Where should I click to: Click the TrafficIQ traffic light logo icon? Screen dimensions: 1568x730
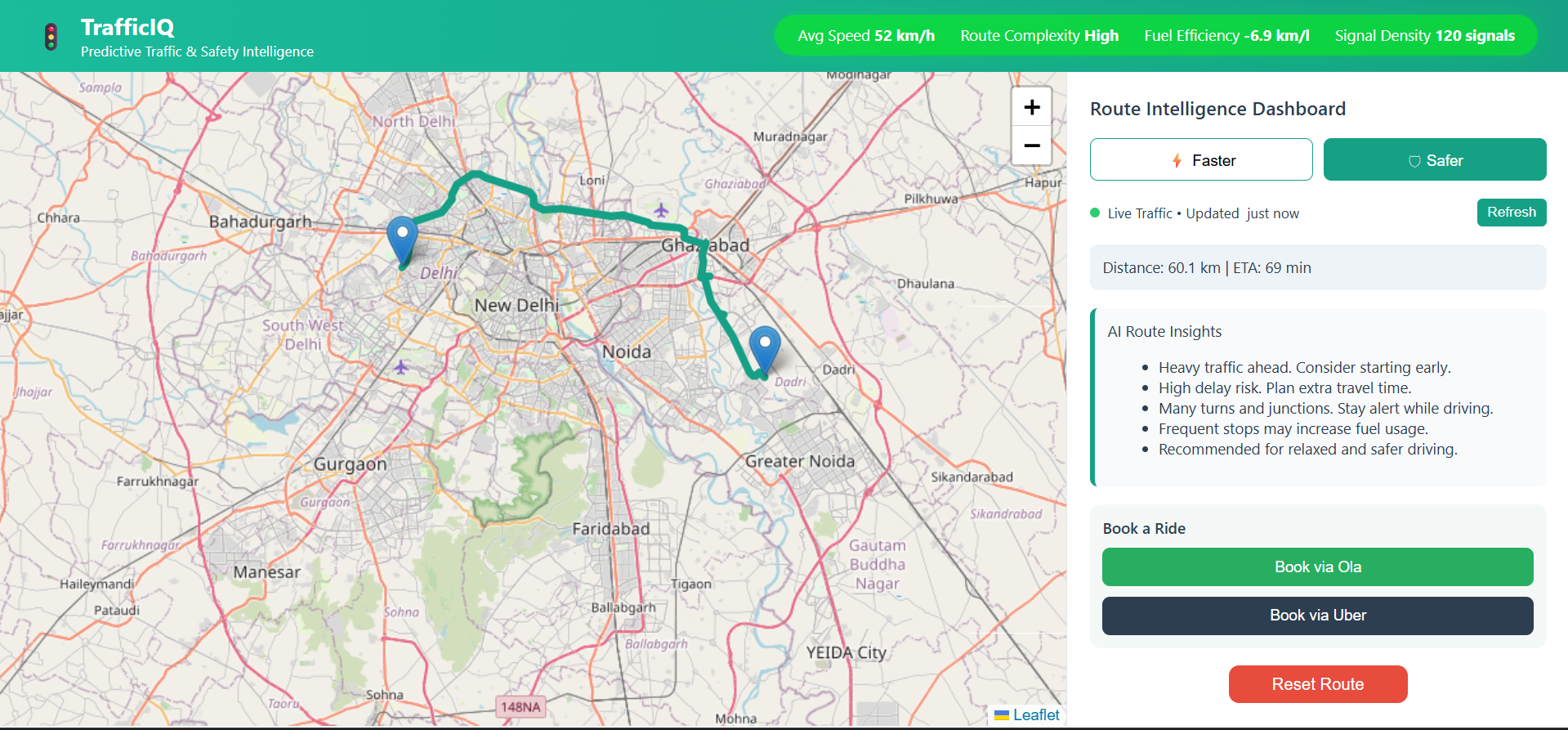coord(51,38)
